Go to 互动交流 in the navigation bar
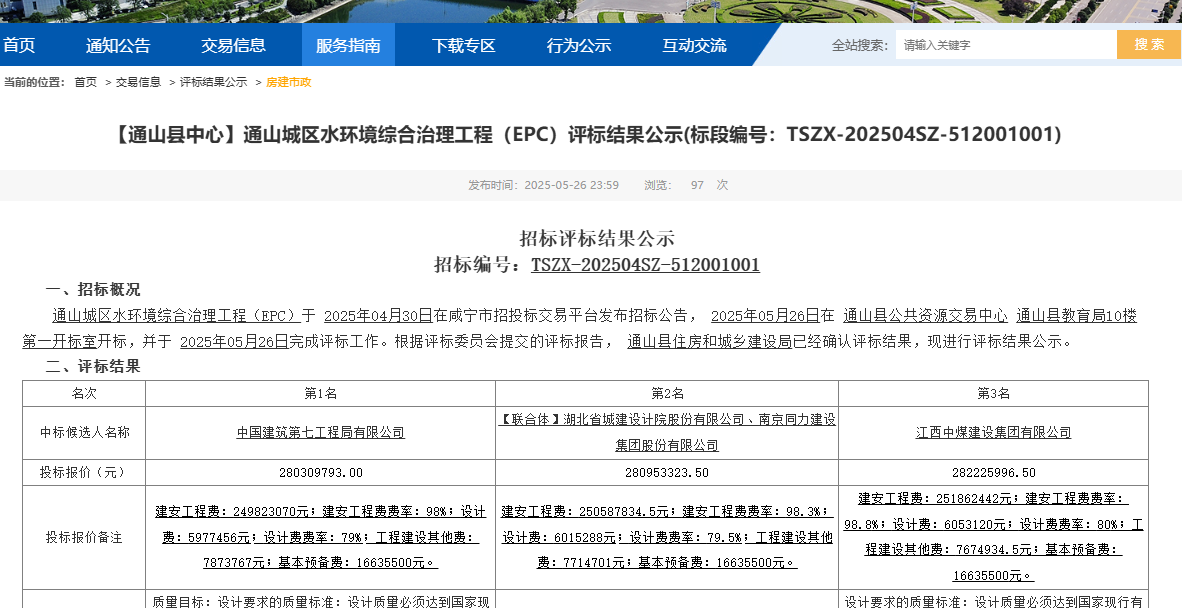The width and height of the screenshot is (1182, 608). click(x=694, y=45)
